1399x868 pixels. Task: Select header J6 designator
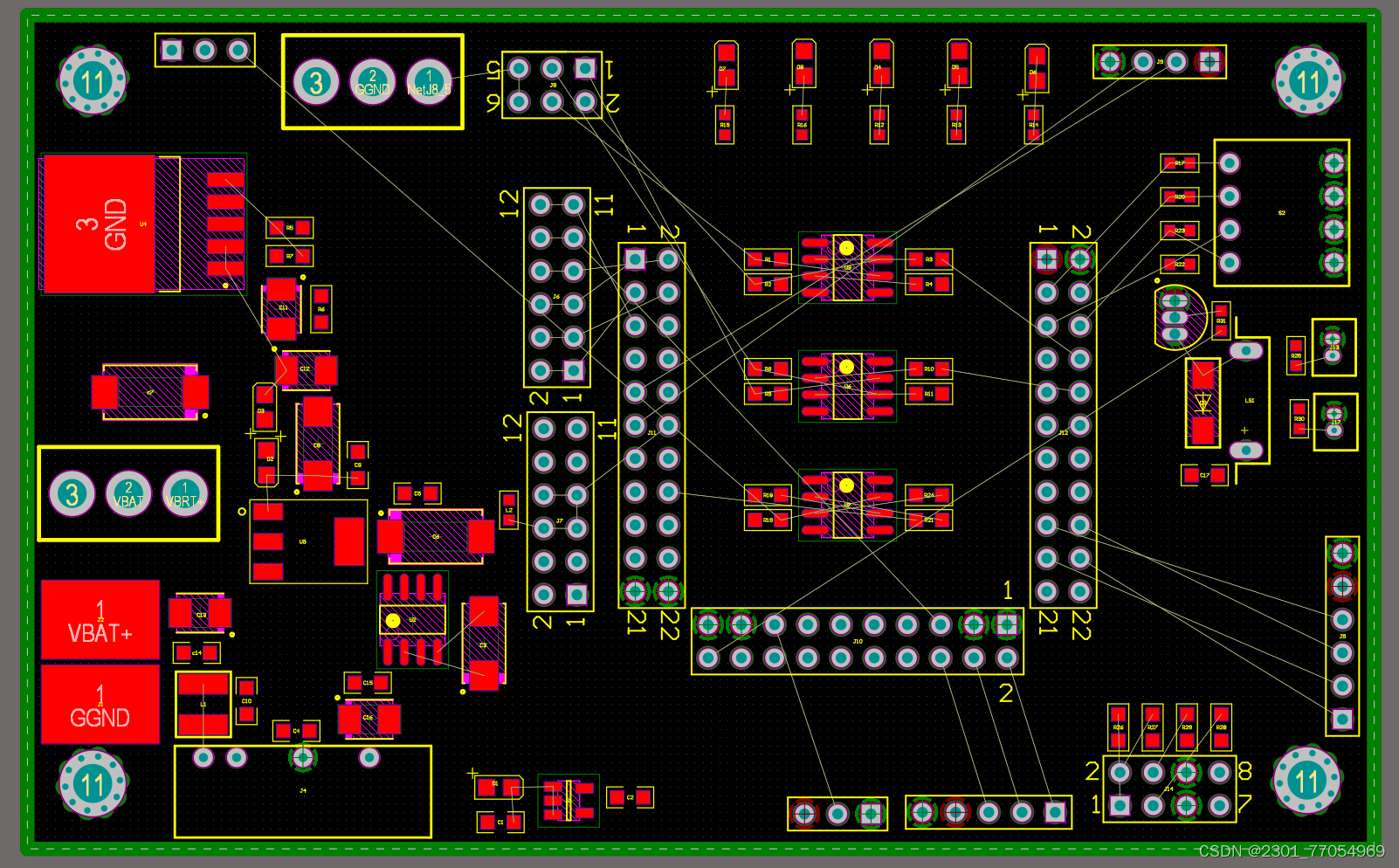coord(556,297)
